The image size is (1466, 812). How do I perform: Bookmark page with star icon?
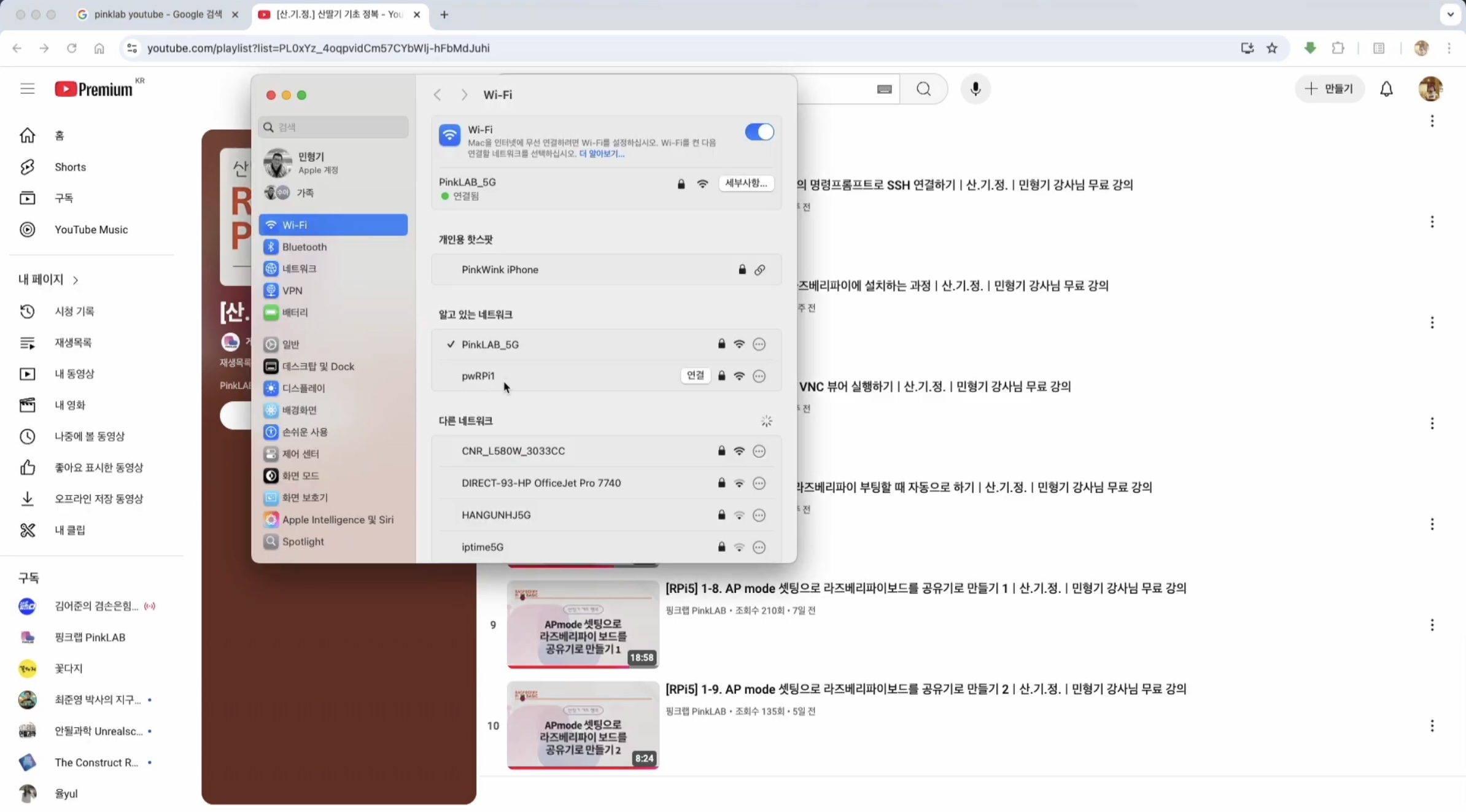(1272, 48)
